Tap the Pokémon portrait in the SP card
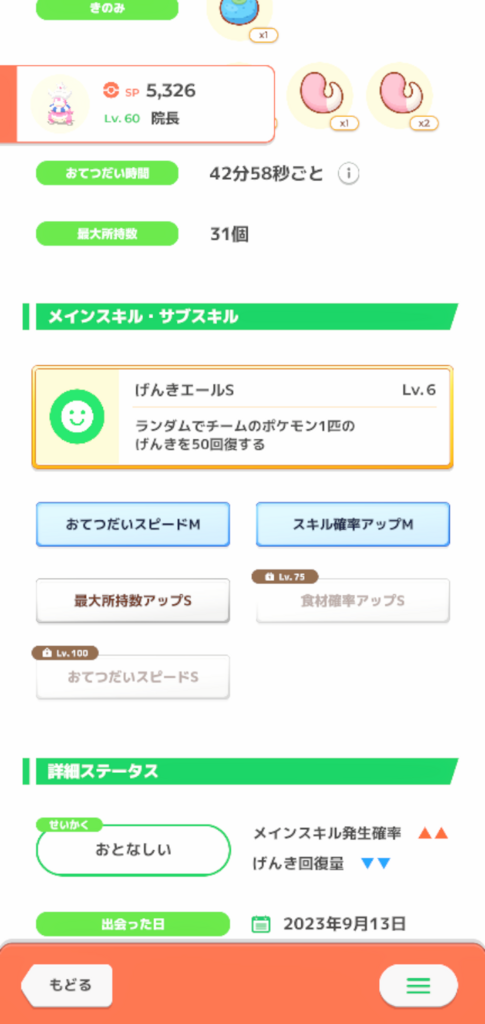This screenshot has width=485, height=1024. pyautogui.click(x=60, y=104)
